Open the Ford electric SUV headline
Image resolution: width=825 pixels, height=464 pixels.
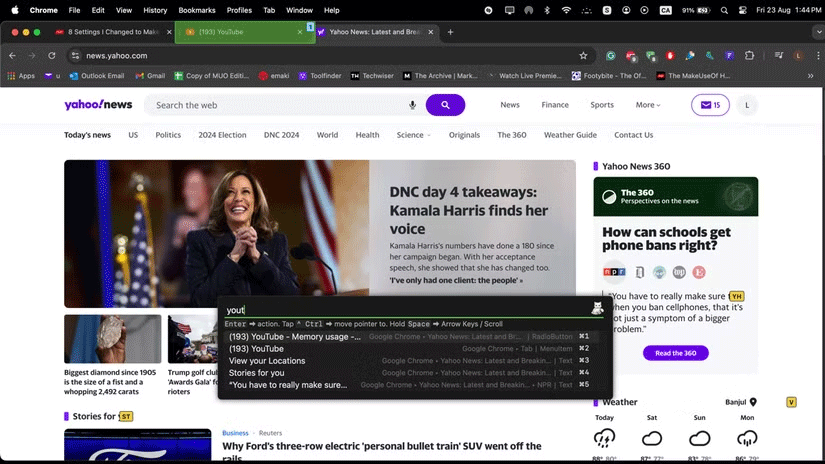click(x=381, y=451)
